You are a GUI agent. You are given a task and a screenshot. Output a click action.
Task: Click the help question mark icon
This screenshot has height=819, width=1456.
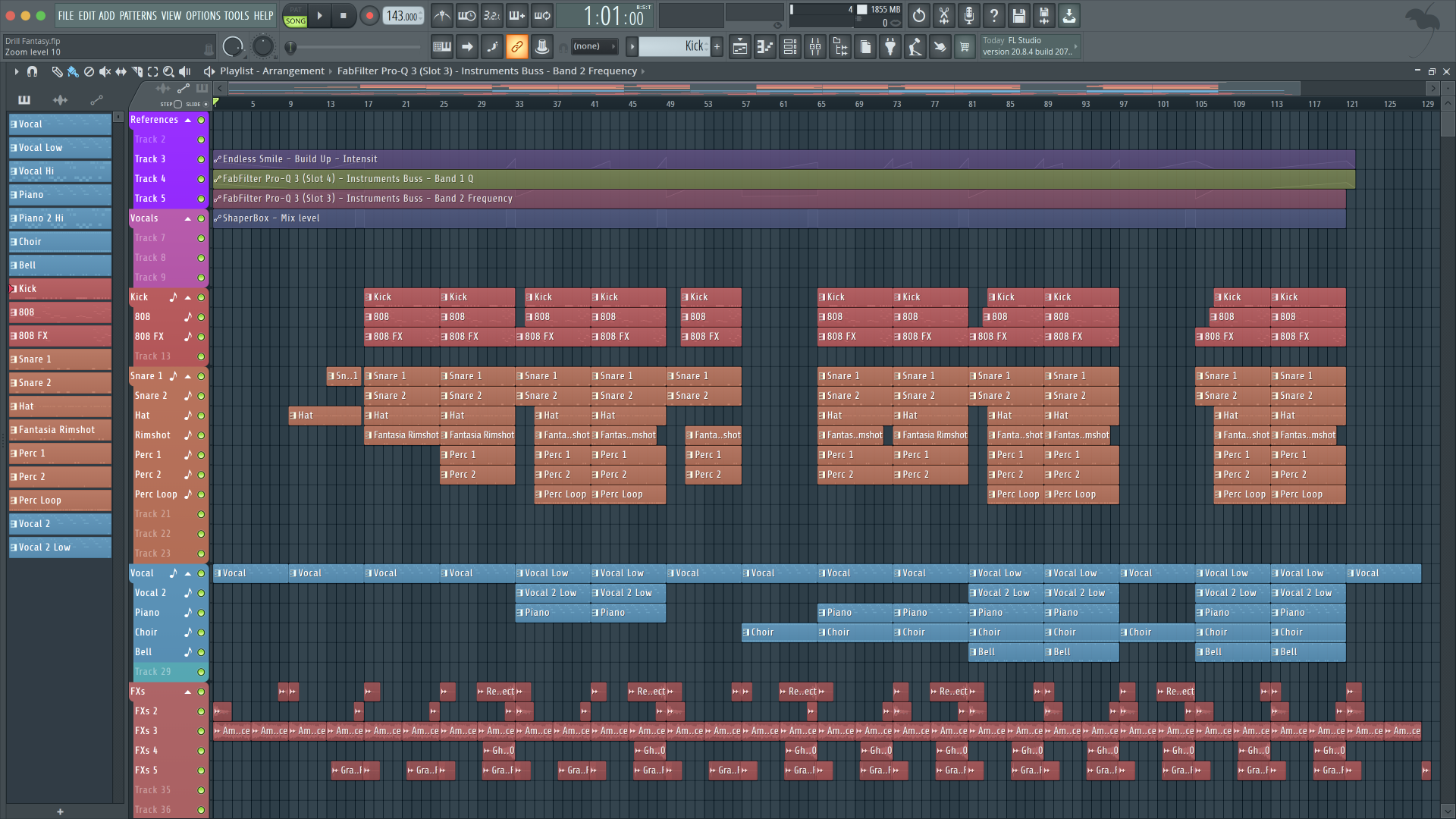pyautogui.click(x=994, y=15)
